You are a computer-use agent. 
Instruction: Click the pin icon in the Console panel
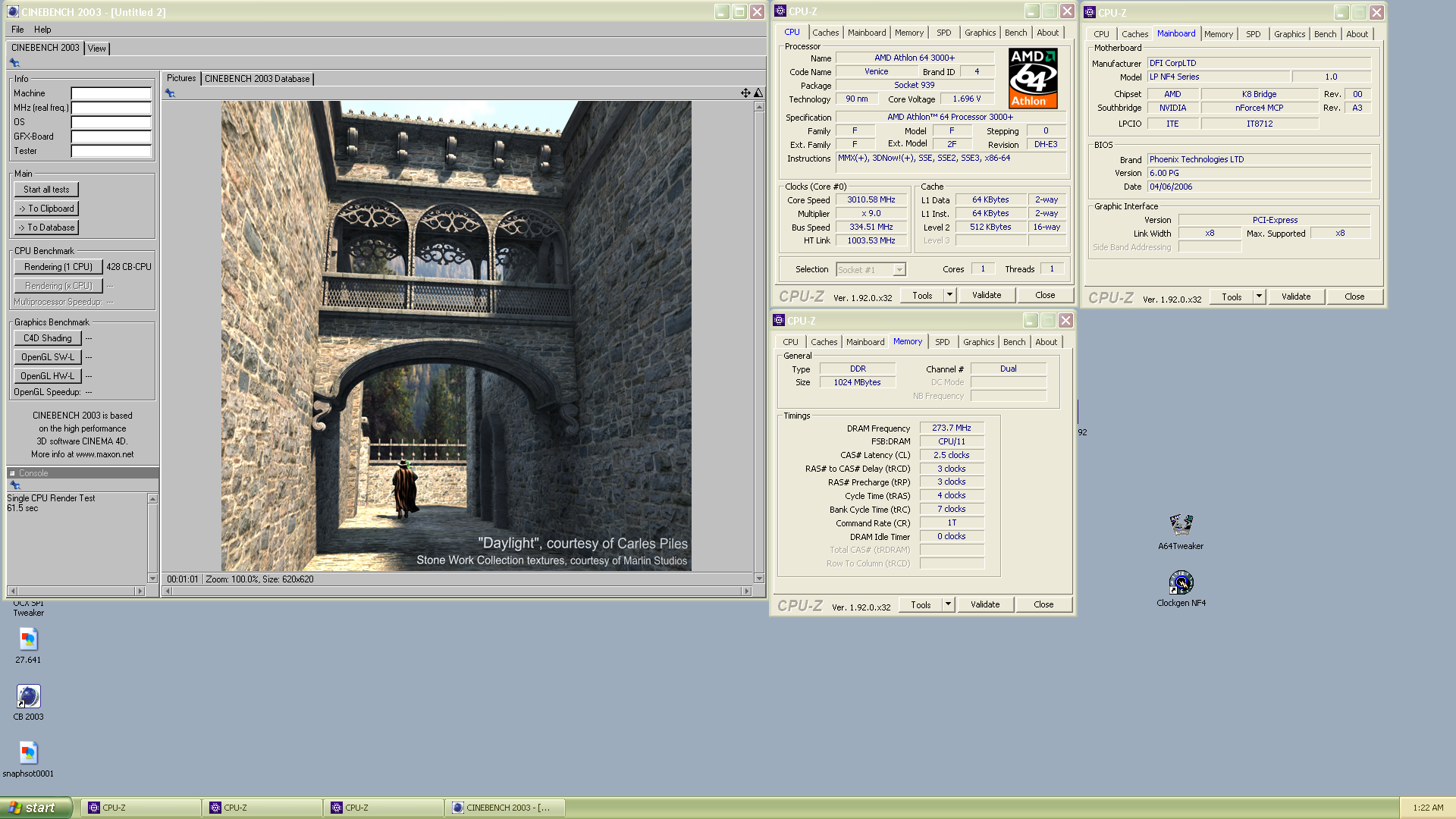coord(14,485)
